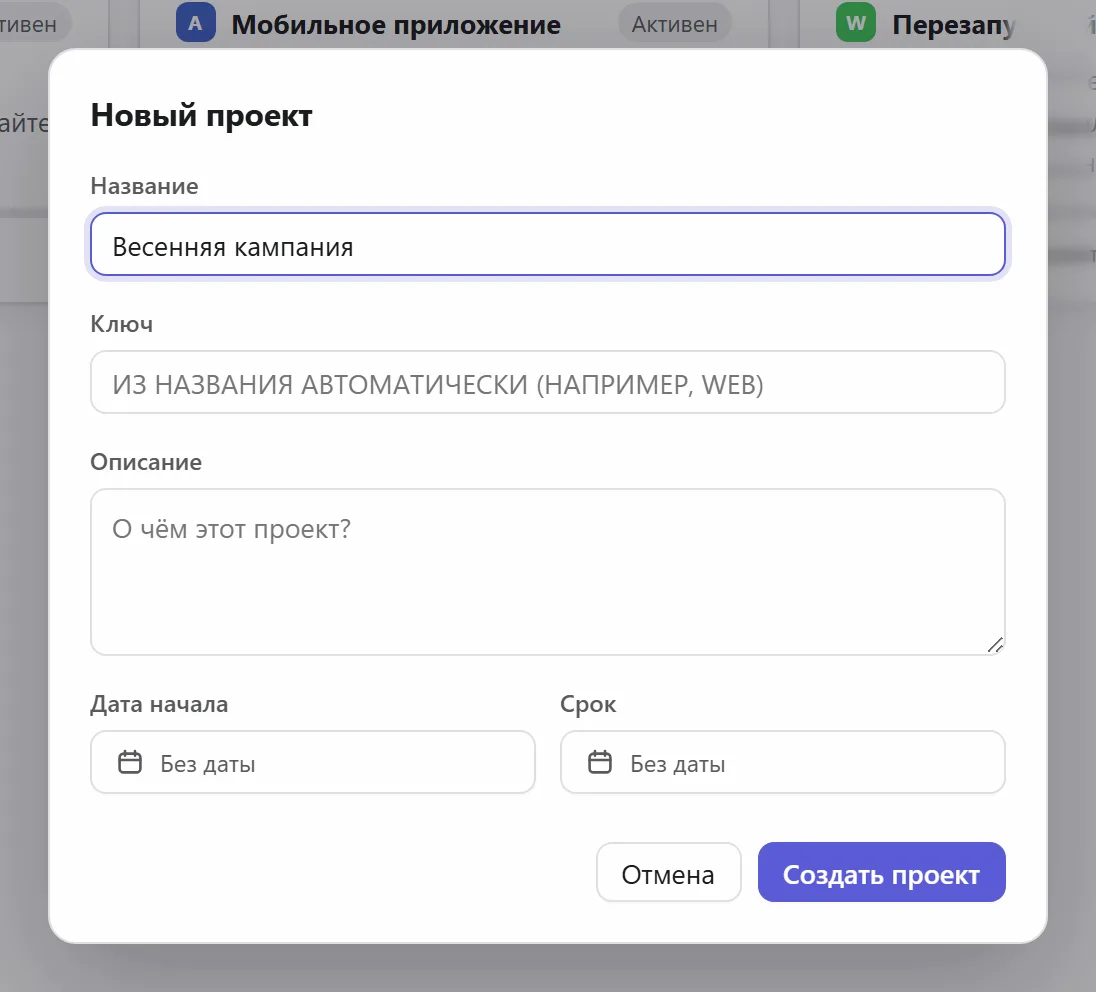Viewport: 1096px width, 992px height.
Task: Click the green W project avatar icon
Action: click(856, 23)
